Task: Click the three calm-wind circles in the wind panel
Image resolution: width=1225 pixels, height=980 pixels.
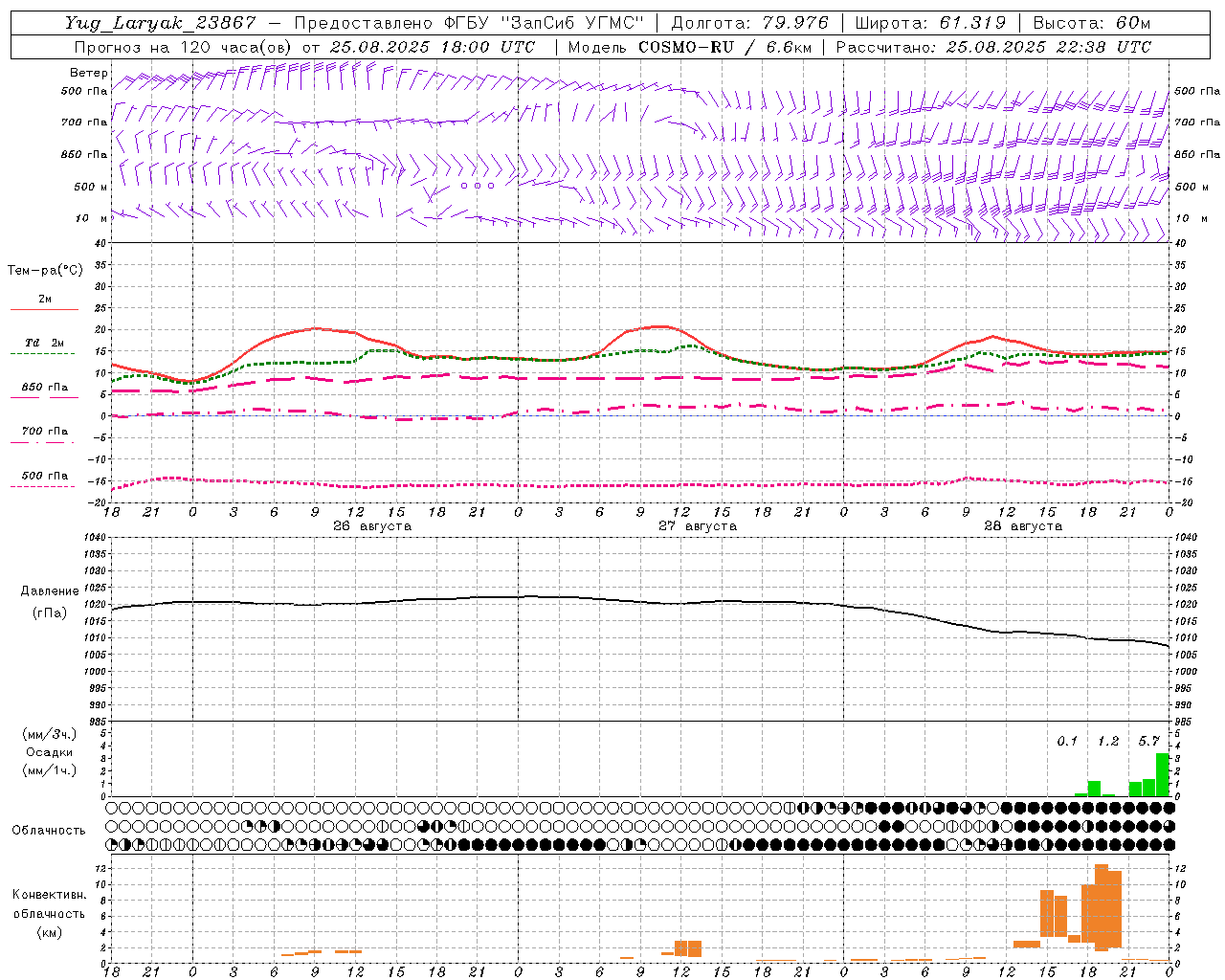Action: click(478, 186)
